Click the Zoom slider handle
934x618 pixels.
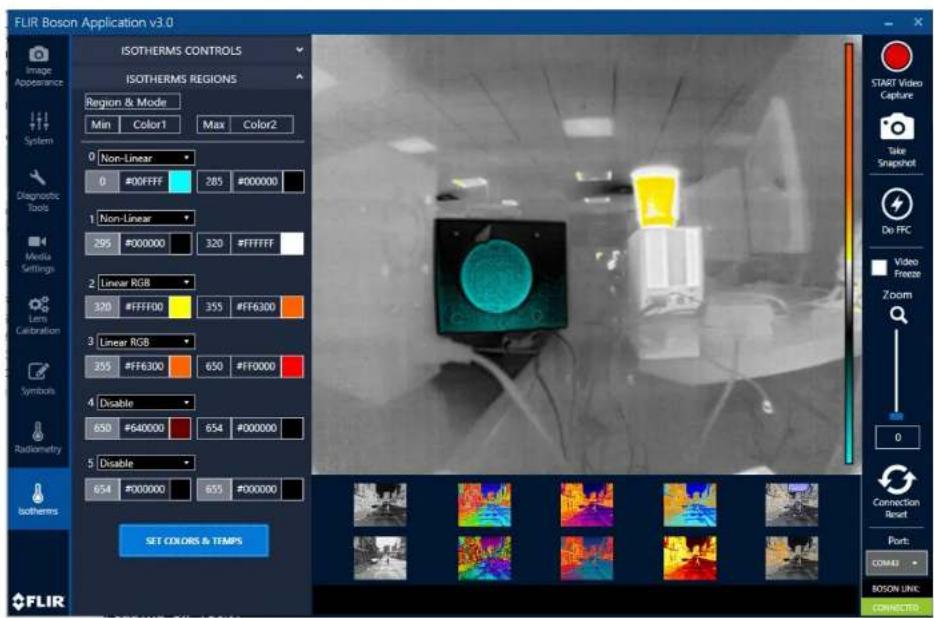[x=896, y=416]
